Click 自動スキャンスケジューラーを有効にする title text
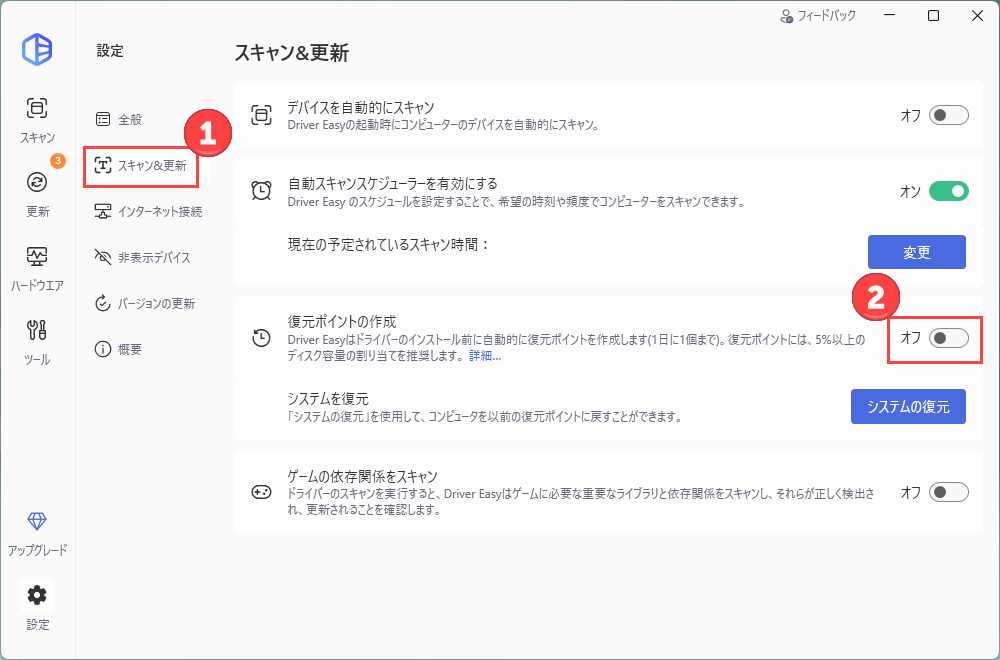Viewport: 1000px width, 660px height. pyautogui.click(x=392, y=184)
